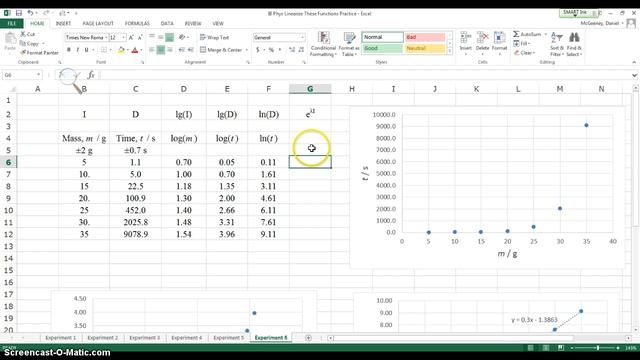Click Increase Decimal icon

point(291,50)
